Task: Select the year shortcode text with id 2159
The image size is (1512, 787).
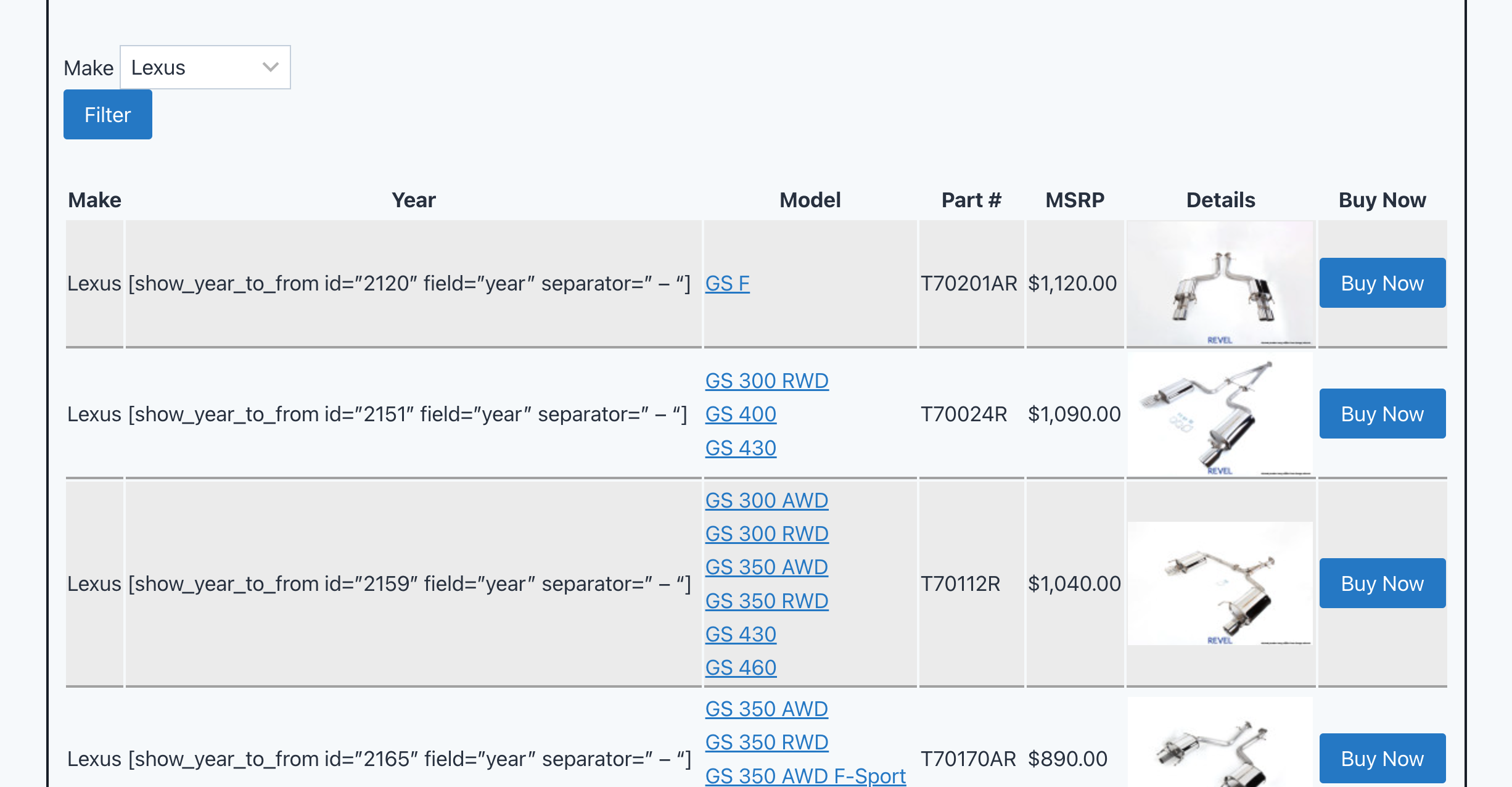Action: 409,583
